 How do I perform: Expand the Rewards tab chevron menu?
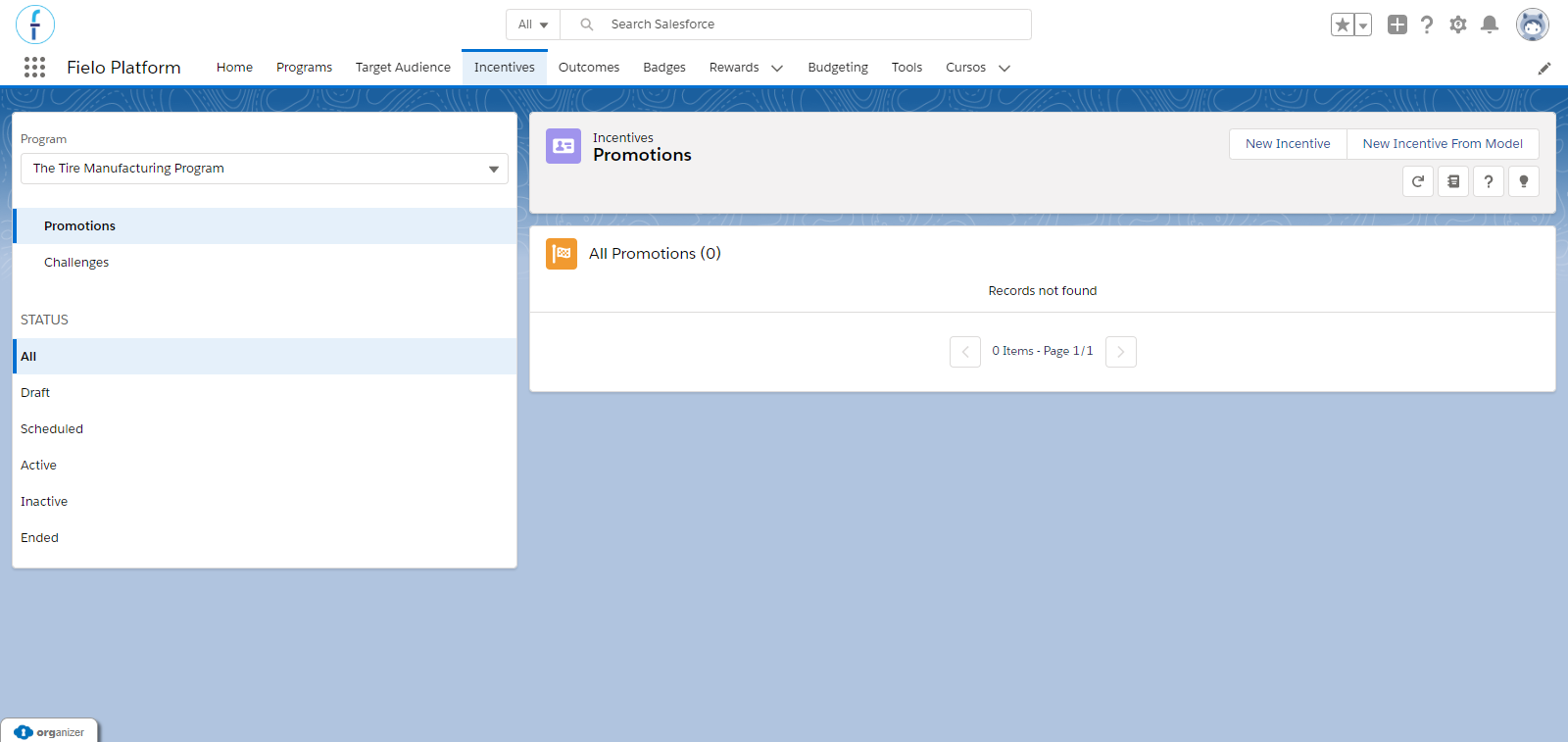777,69
